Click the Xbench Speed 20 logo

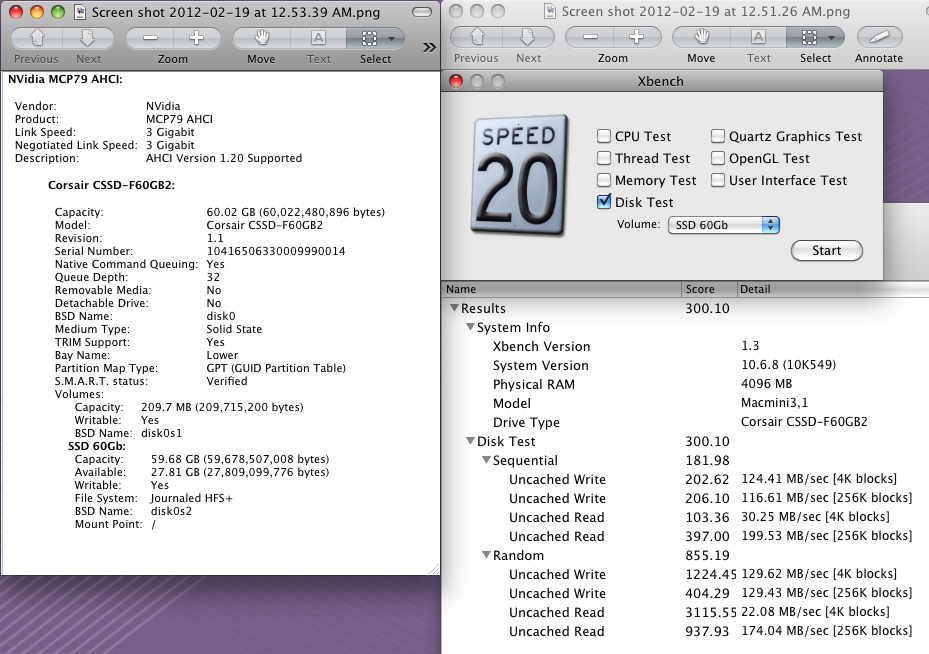tap(518, 175)
